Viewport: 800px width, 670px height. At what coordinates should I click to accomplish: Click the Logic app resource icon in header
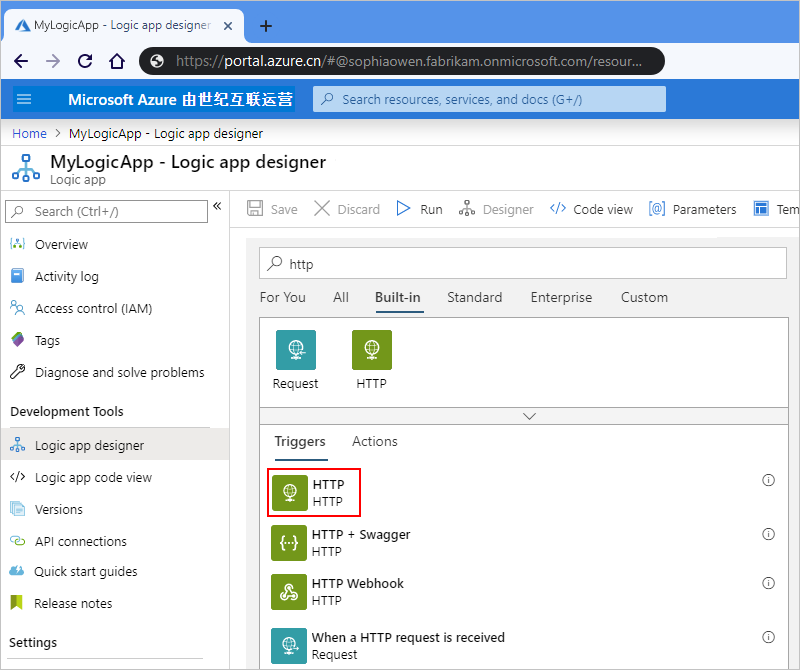(26, 168)
